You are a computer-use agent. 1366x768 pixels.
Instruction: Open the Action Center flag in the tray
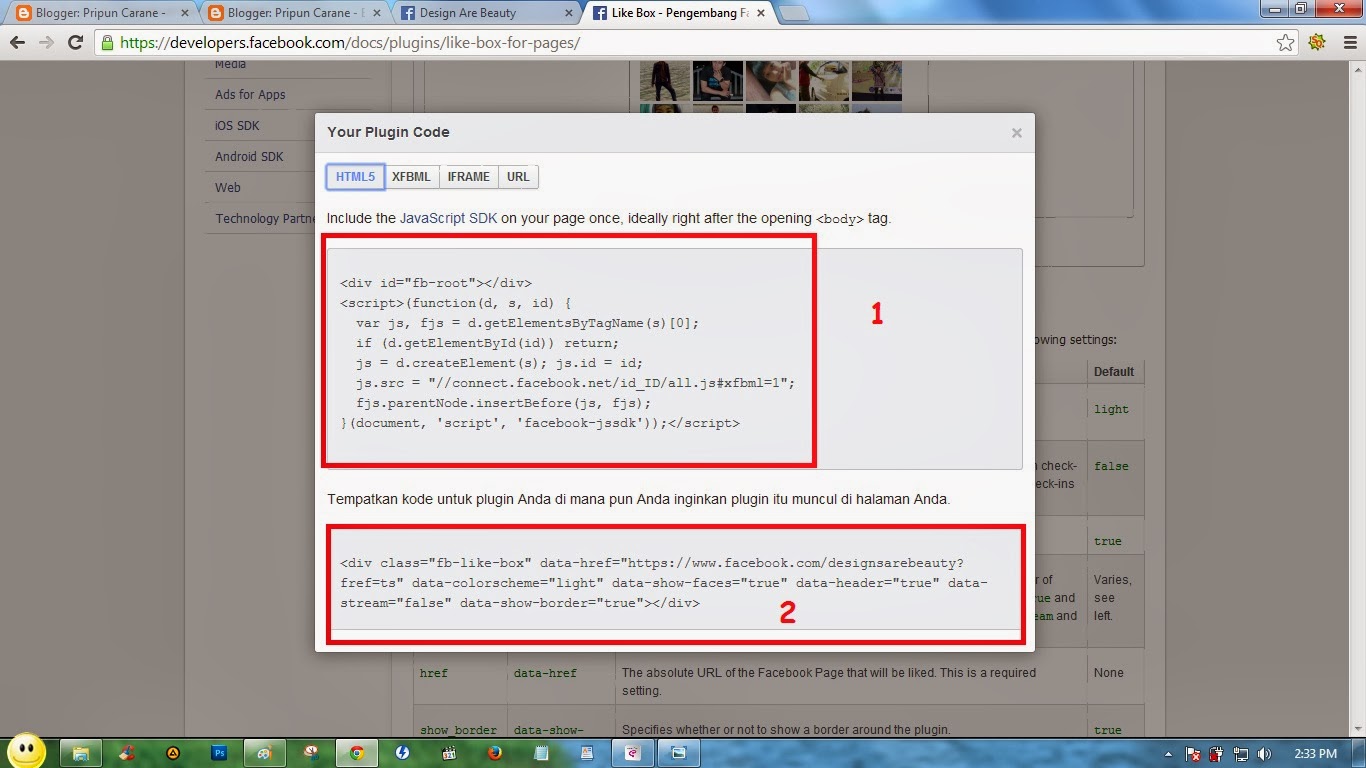(1193, 754)
